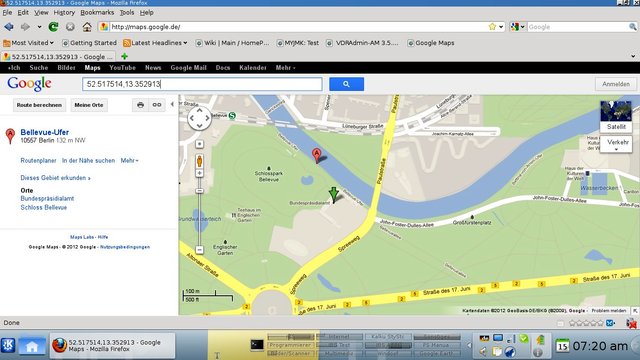Click the Google logo
Viewport: 640px width, 360px height.
(29, 84)
